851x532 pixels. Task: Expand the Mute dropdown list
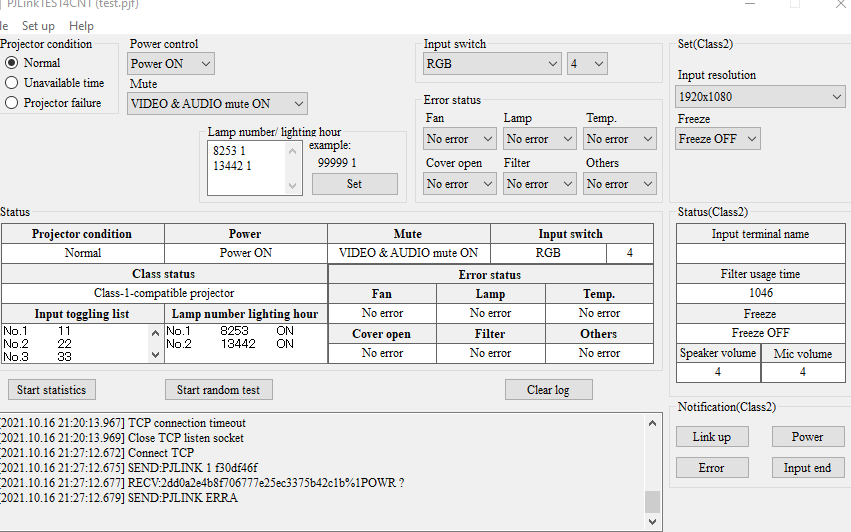click(x=218, y=104)
